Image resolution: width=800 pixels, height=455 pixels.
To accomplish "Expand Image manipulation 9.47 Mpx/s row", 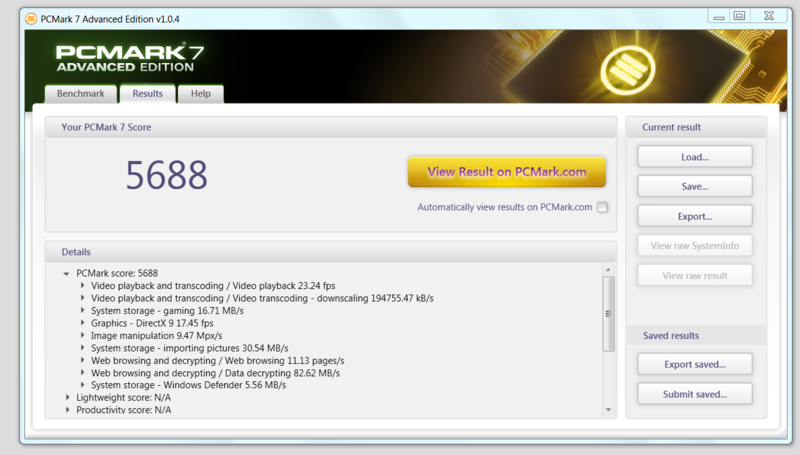I will pos(82,336).
